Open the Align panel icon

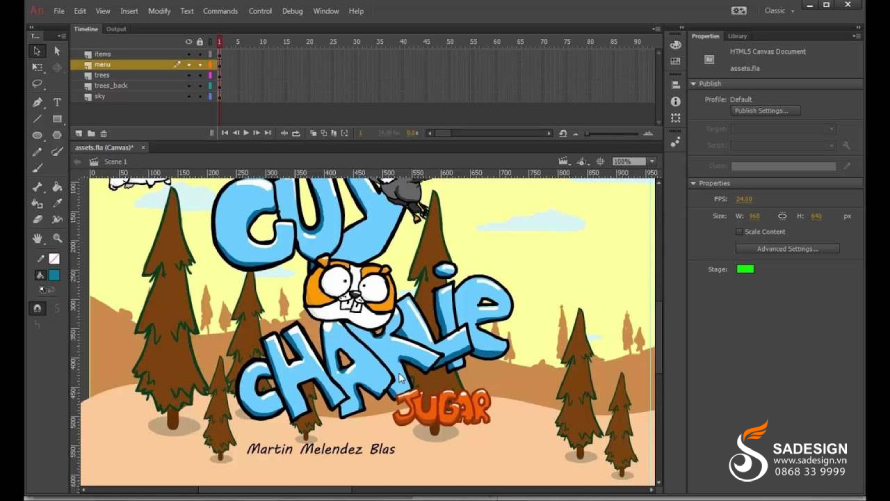(675, 85)
